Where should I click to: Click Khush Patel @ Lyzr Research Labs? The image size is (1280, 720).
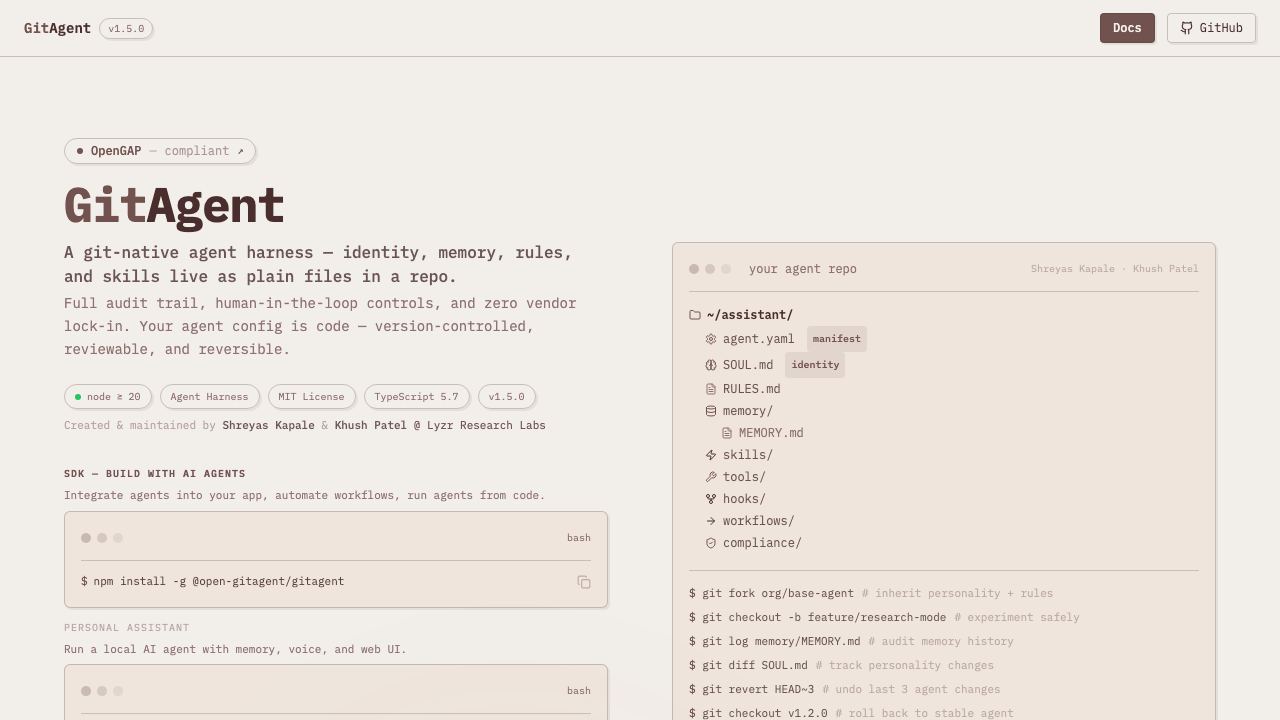[x=440, y=425]
